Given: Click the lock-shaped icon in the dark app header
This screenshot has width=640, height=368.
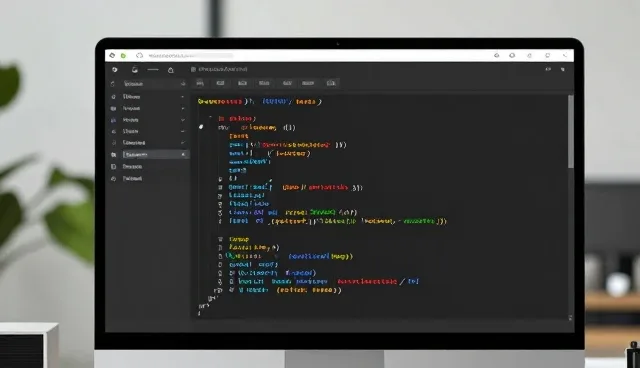Looking at the screenshot, I should pos(171,70).
